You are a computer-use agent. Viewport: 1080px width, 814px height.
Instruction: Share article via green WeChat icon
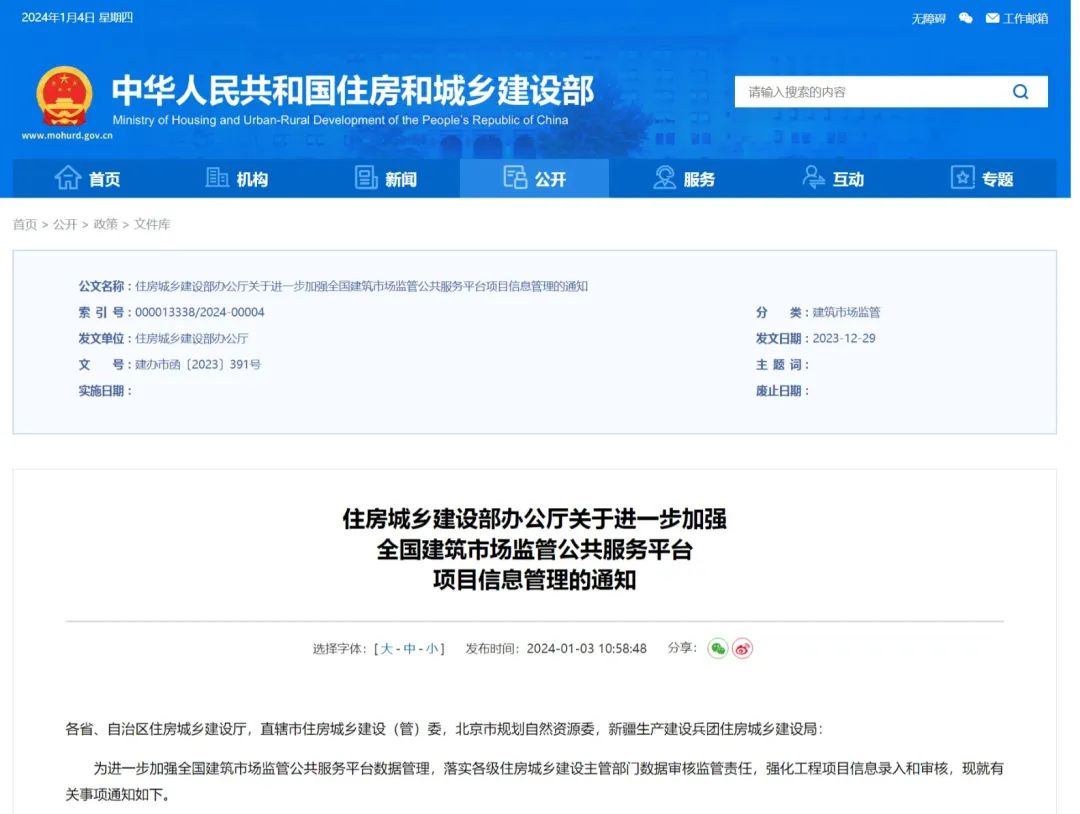717,648
